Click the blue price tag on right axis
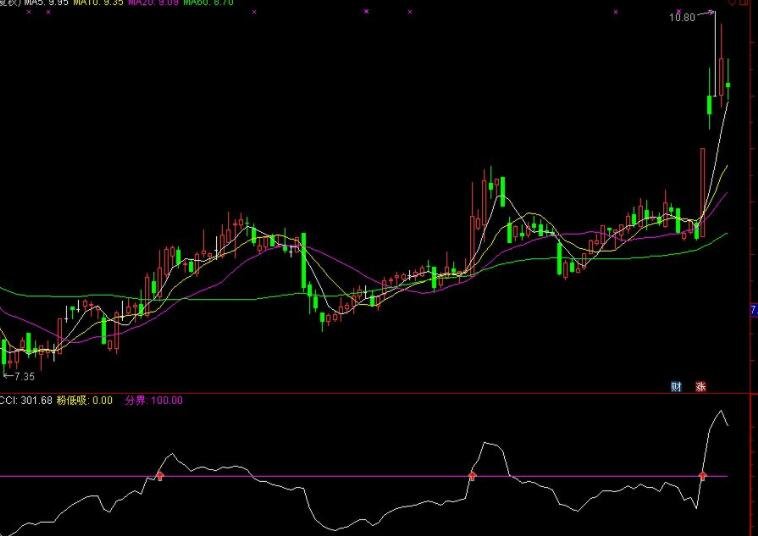Viewport: 758px width, 536px height. coord(753,311)
